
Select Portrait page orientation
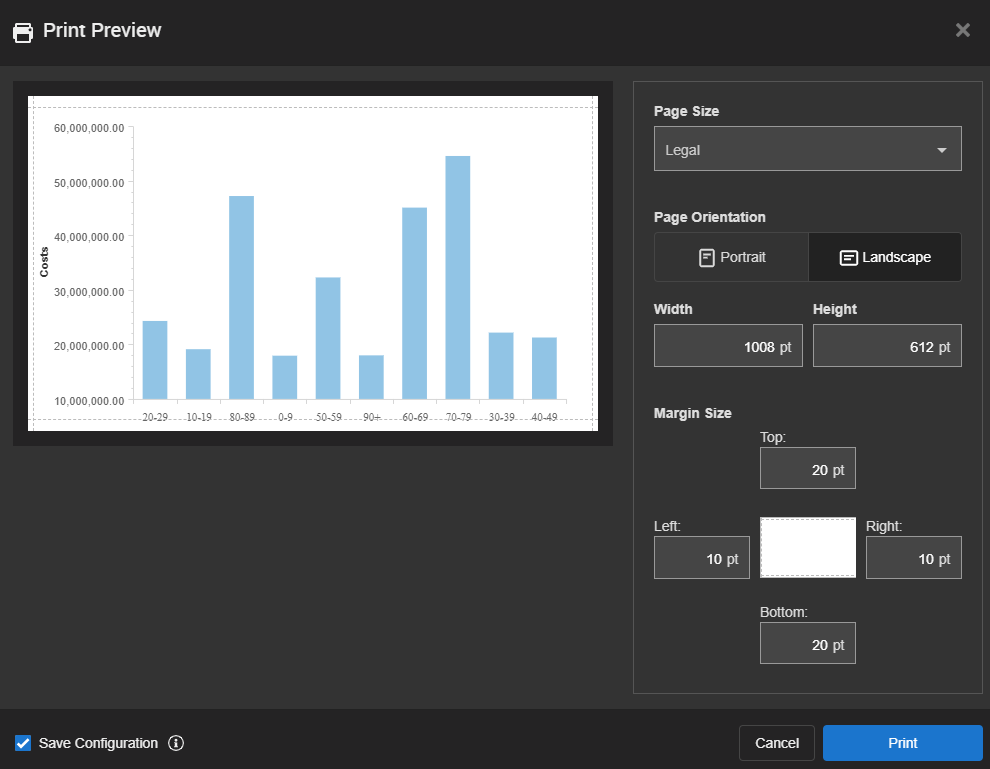coord(731,258)
